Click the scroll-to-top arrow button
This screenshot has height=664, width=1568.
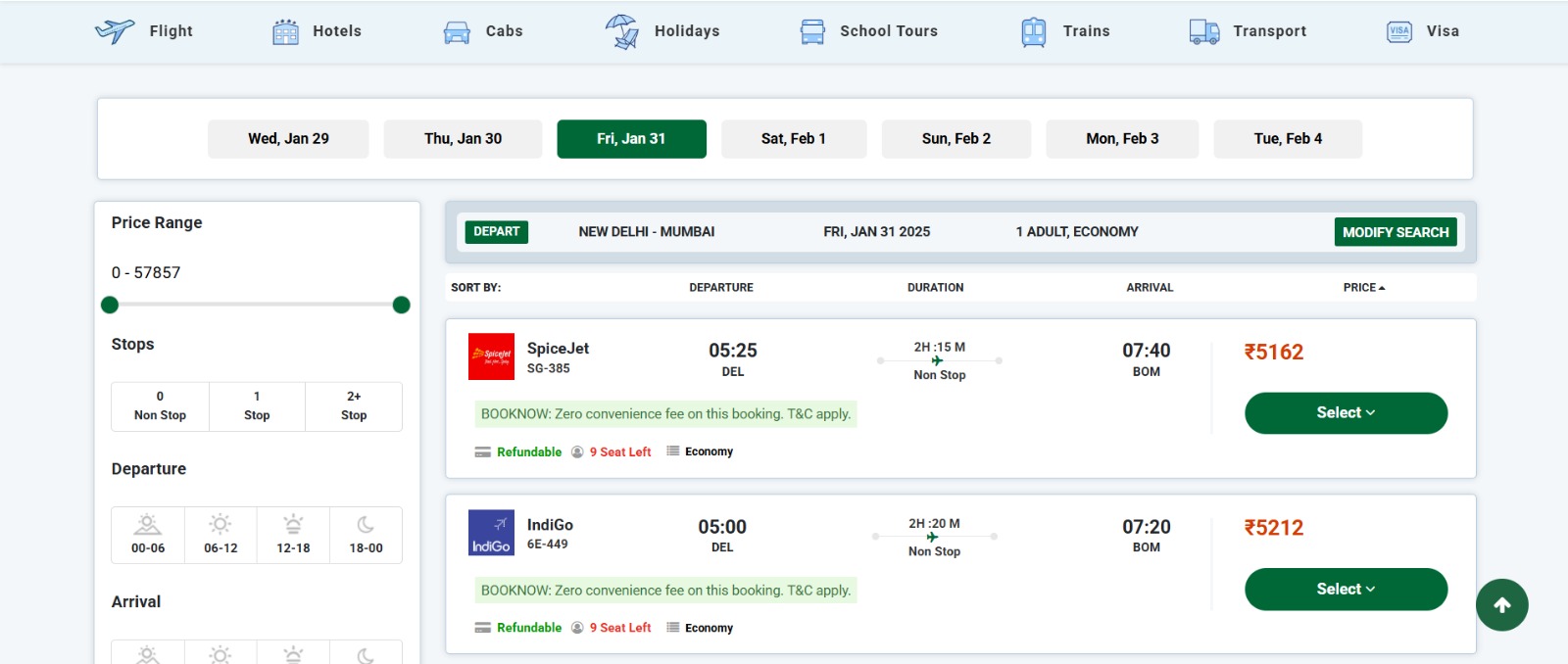click(x=1502, y=605)
